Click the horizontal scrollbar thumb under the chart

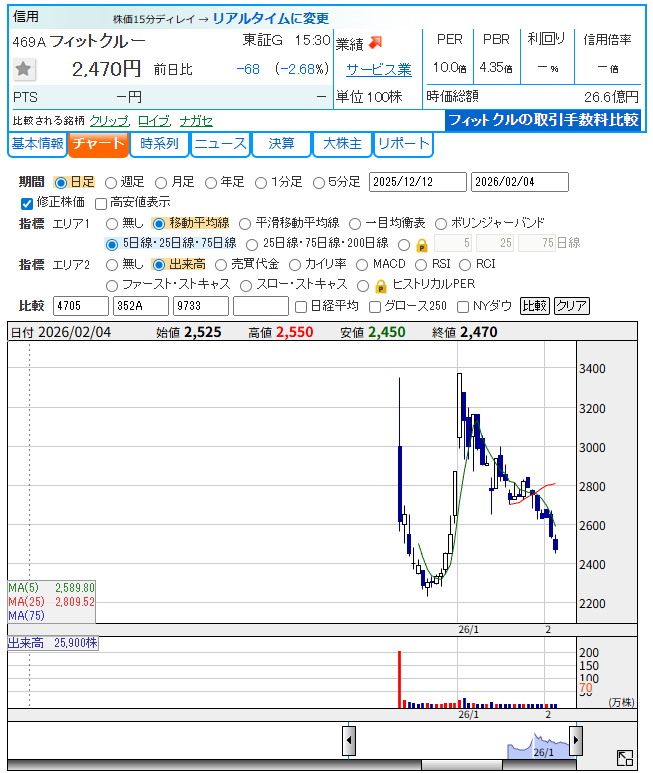pos(461,765)
